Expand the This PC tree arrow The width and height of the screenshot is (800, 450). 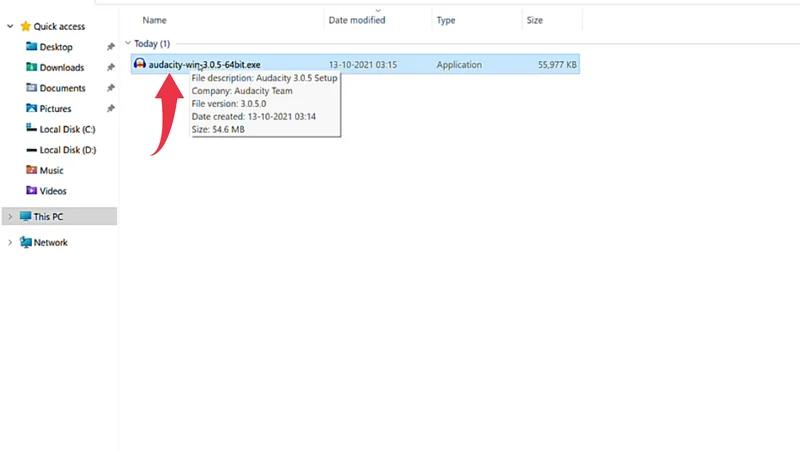click(10, 216)
